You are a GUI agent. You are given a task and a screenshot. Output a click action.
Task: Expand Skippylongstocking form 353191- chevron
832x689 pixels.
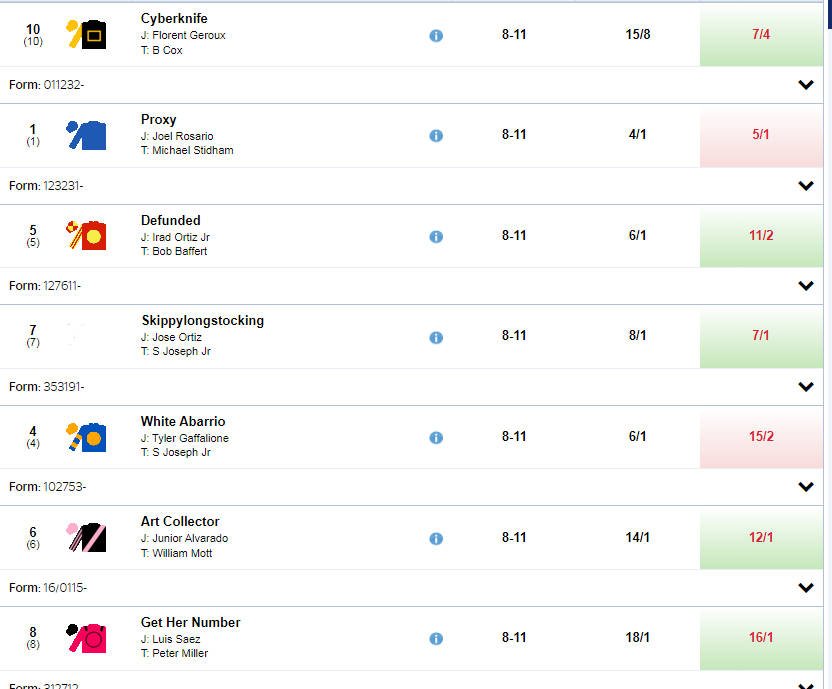pos(805,387)
